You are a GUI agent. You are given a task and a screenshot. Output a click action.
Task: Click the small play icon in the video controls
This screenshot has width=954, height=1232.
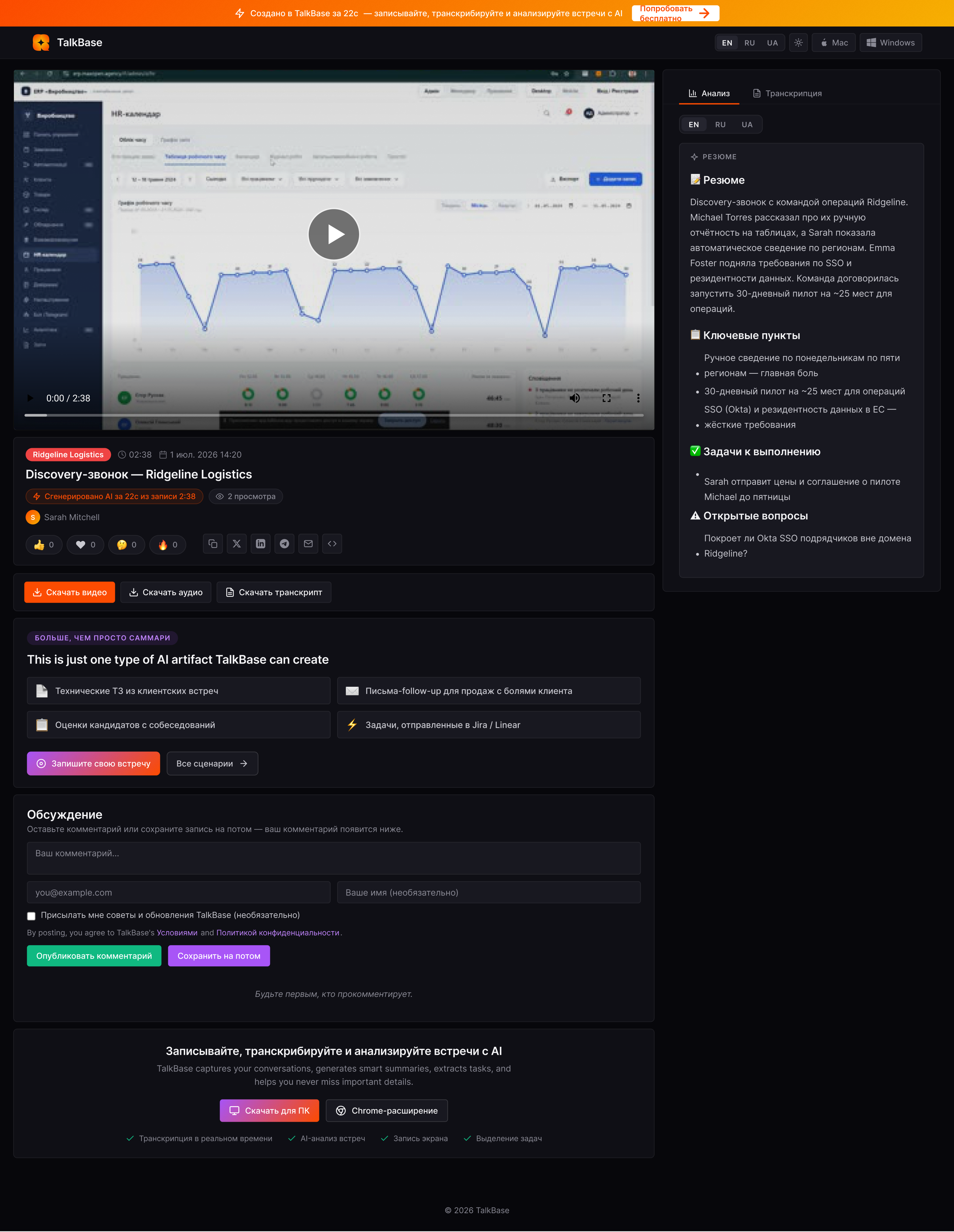click(x=30, y=398)
